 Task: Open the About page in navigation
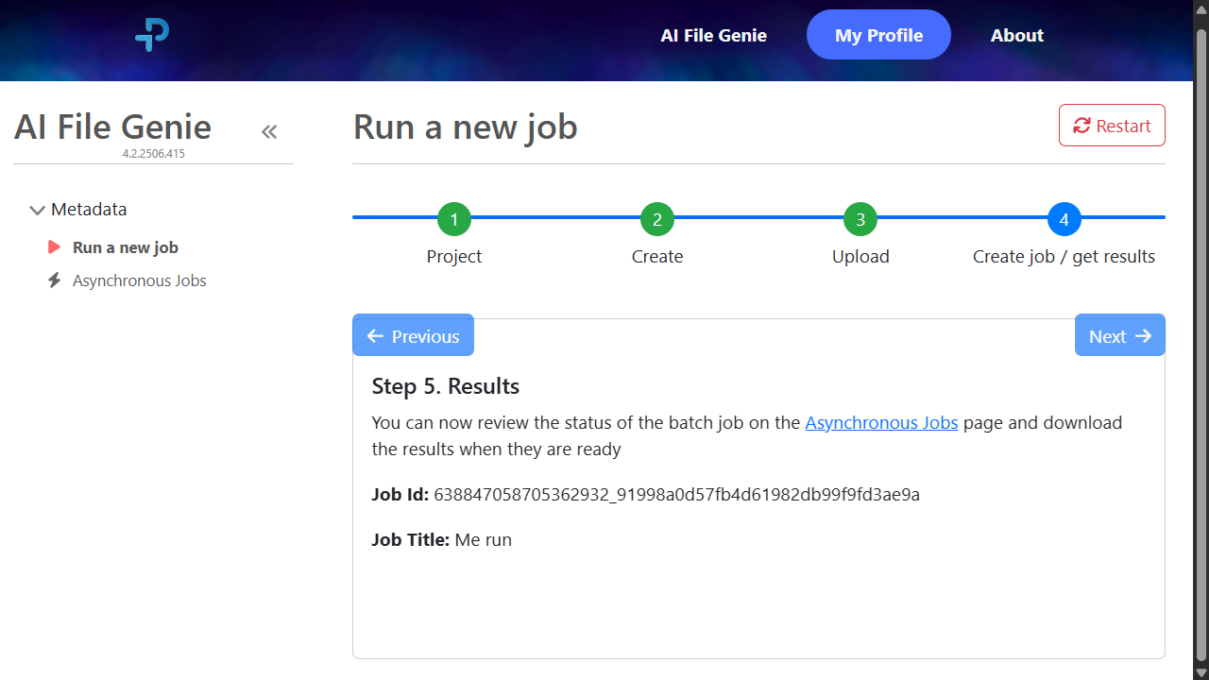[x=1016, y=35]
